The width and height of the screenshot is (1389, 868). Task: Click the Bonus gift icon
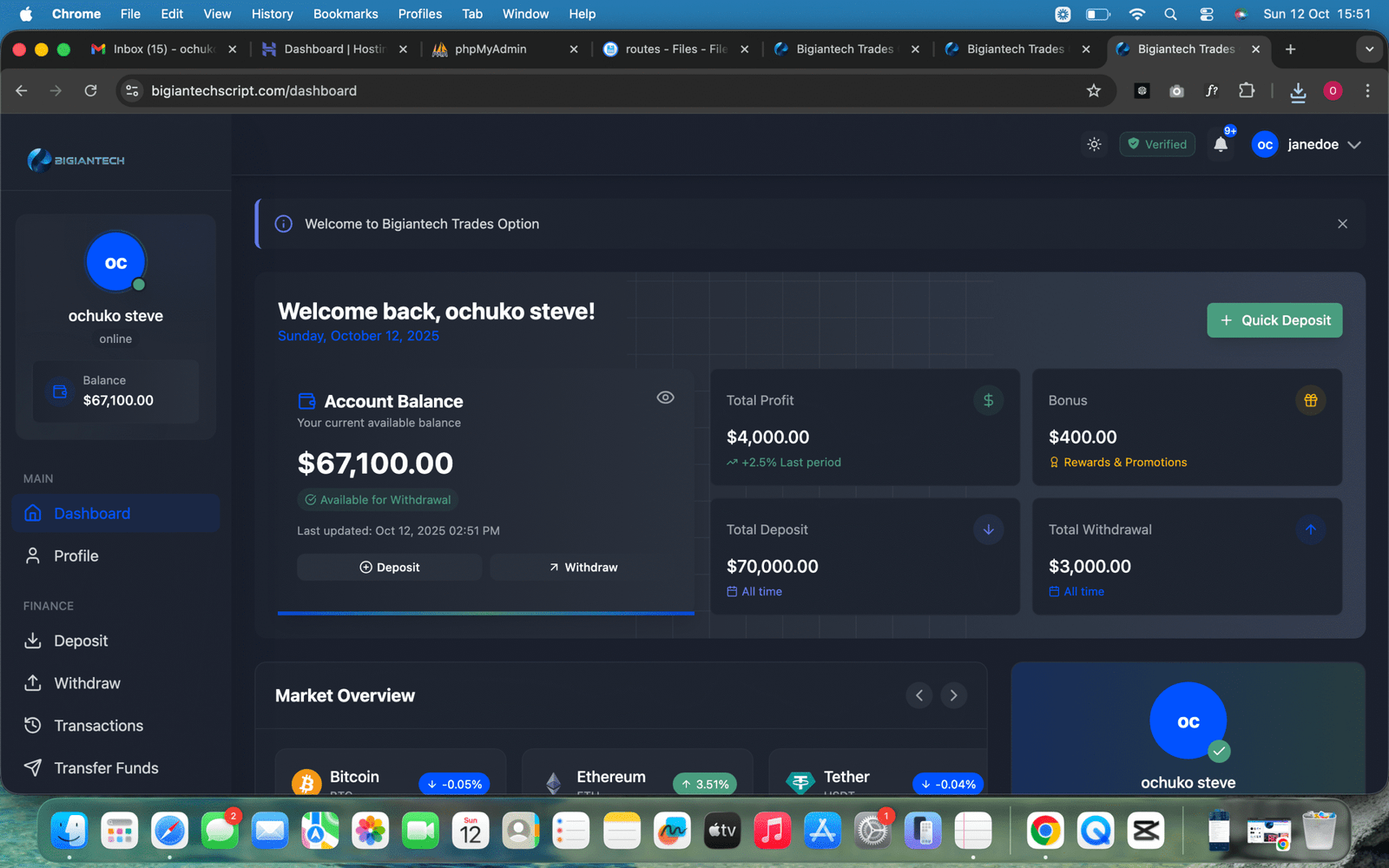pos(1310,400)
